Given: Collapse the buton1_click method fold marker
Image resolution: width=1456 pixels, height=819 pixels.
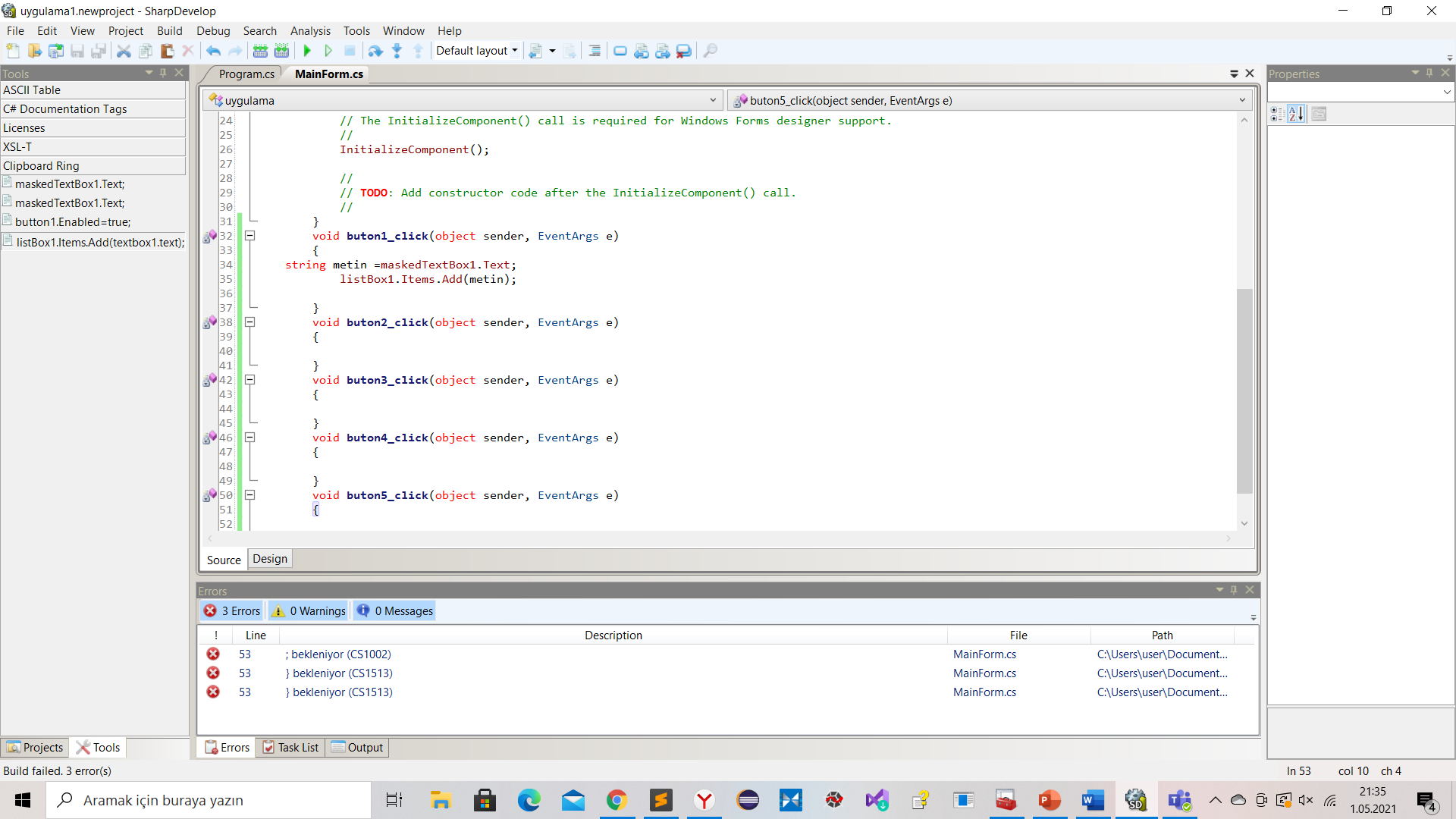Looking at the screenshot, I should click(249, 236).
